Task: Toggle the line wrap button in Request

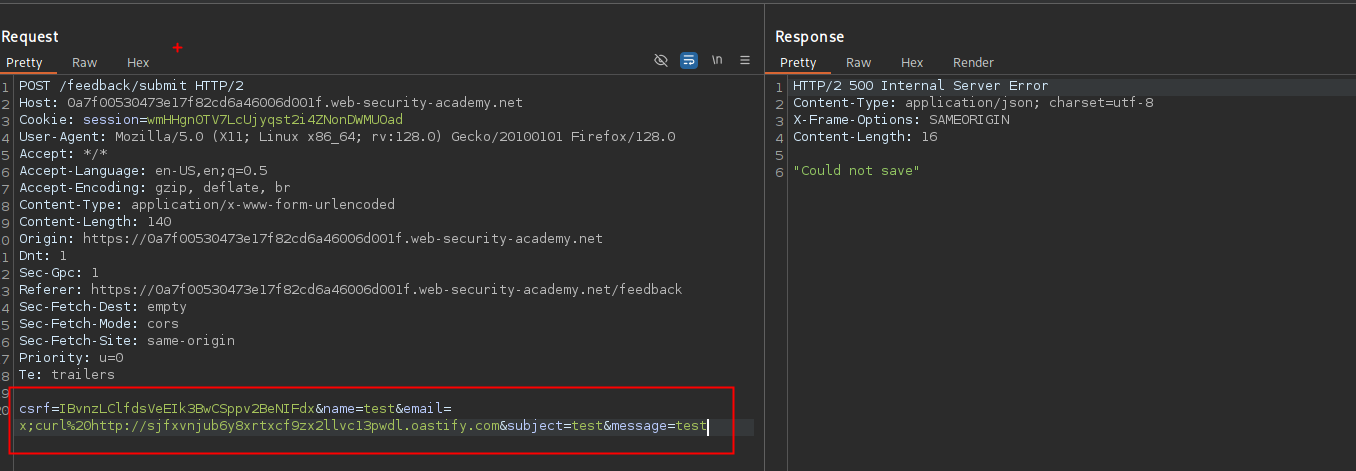Action: [688, 61]
